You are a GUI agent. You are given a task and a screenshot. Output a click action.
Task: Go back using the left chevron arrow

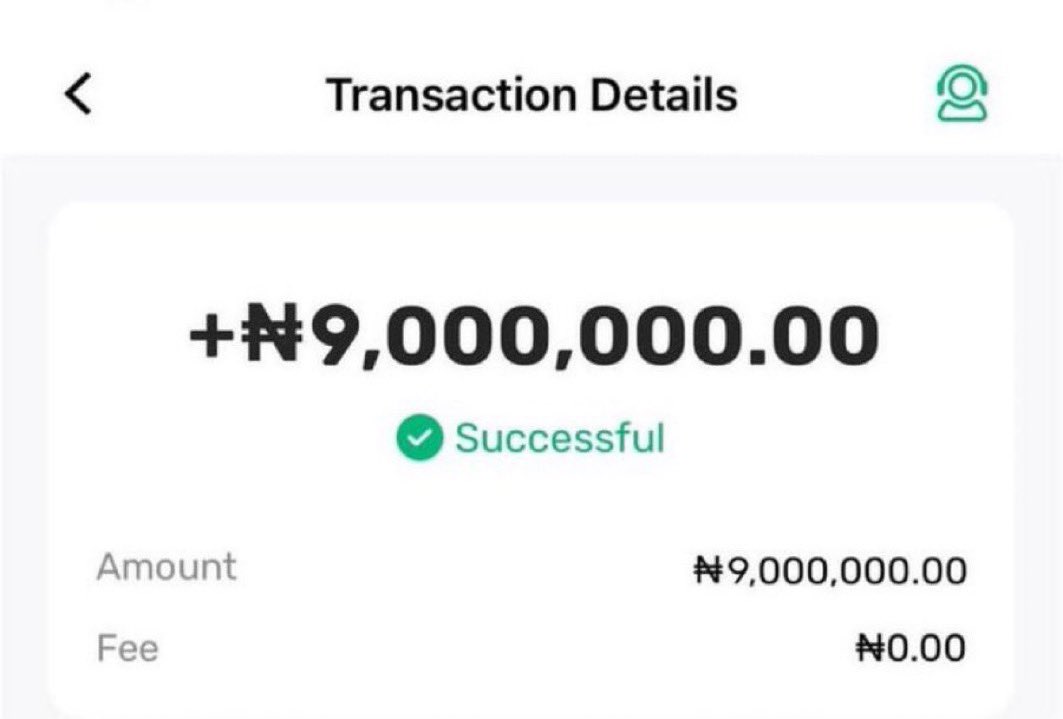(x=79, y=94)
